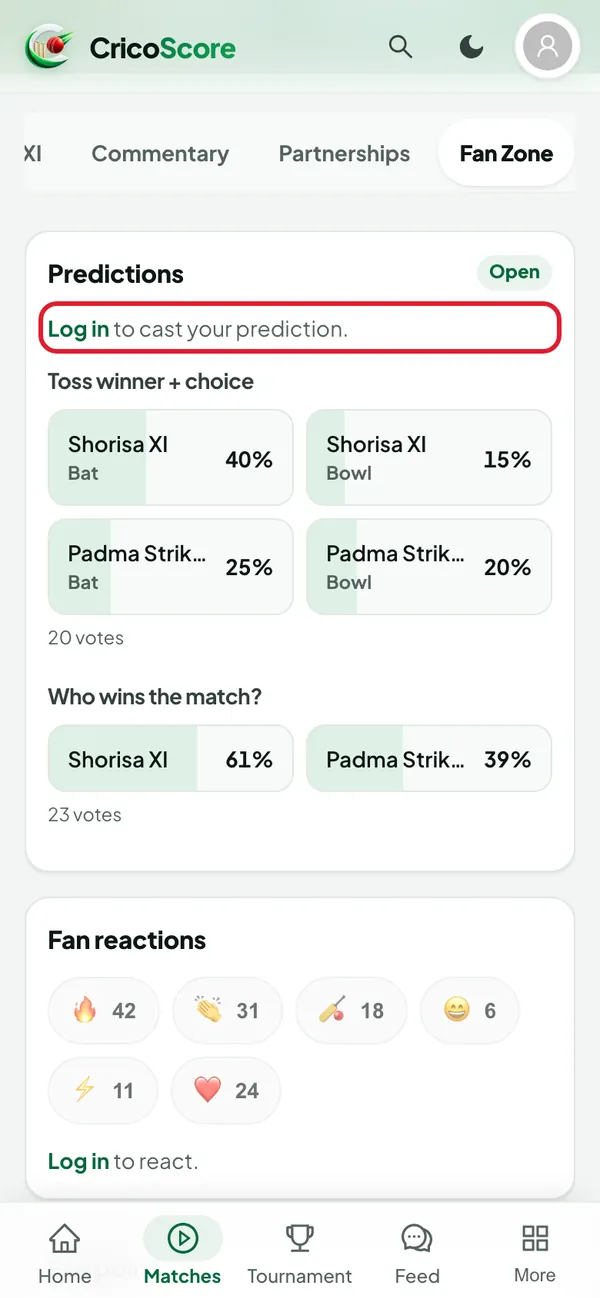
Task: Tap the fire reaction with 42
Action: pos(103,1010)
